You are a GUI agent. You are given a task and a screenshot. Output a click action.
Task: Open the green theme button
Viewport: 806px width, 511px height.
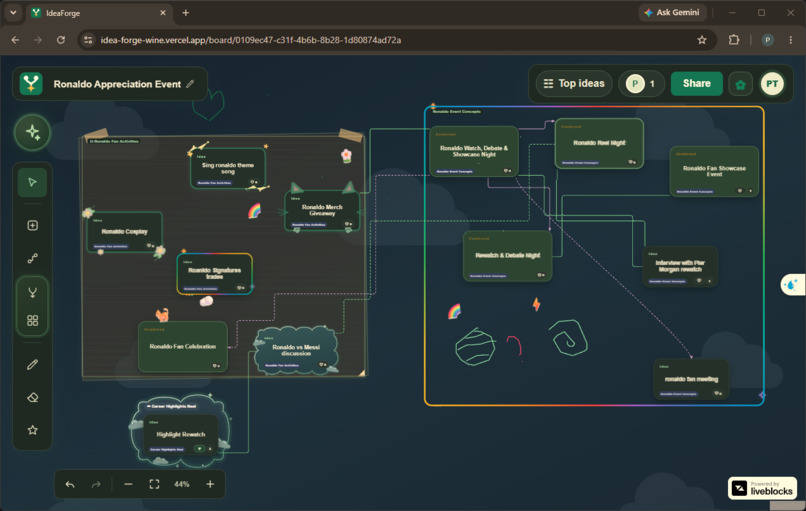(x=741, y=84)
